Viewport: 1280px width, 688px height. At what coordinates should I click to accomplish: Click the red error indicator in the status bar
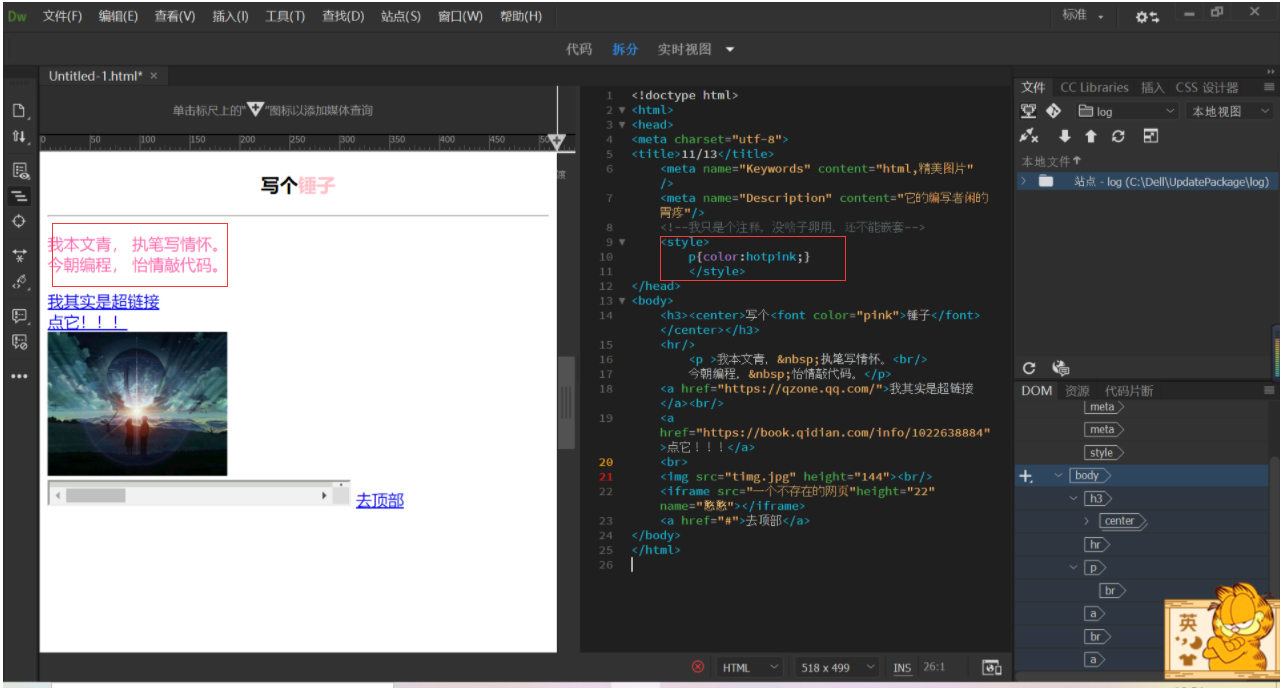pos(698,667)
